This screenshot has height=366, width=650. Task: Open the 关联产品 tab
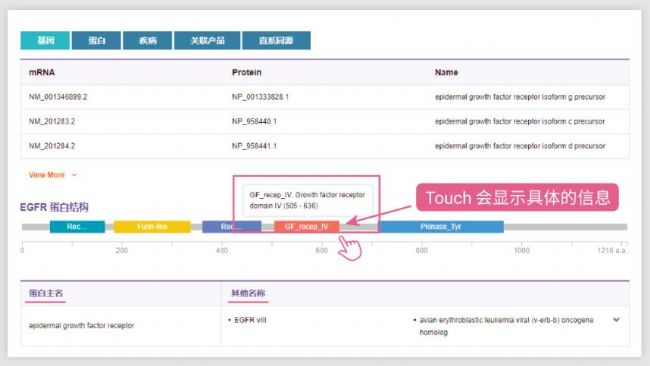[207, 41]
